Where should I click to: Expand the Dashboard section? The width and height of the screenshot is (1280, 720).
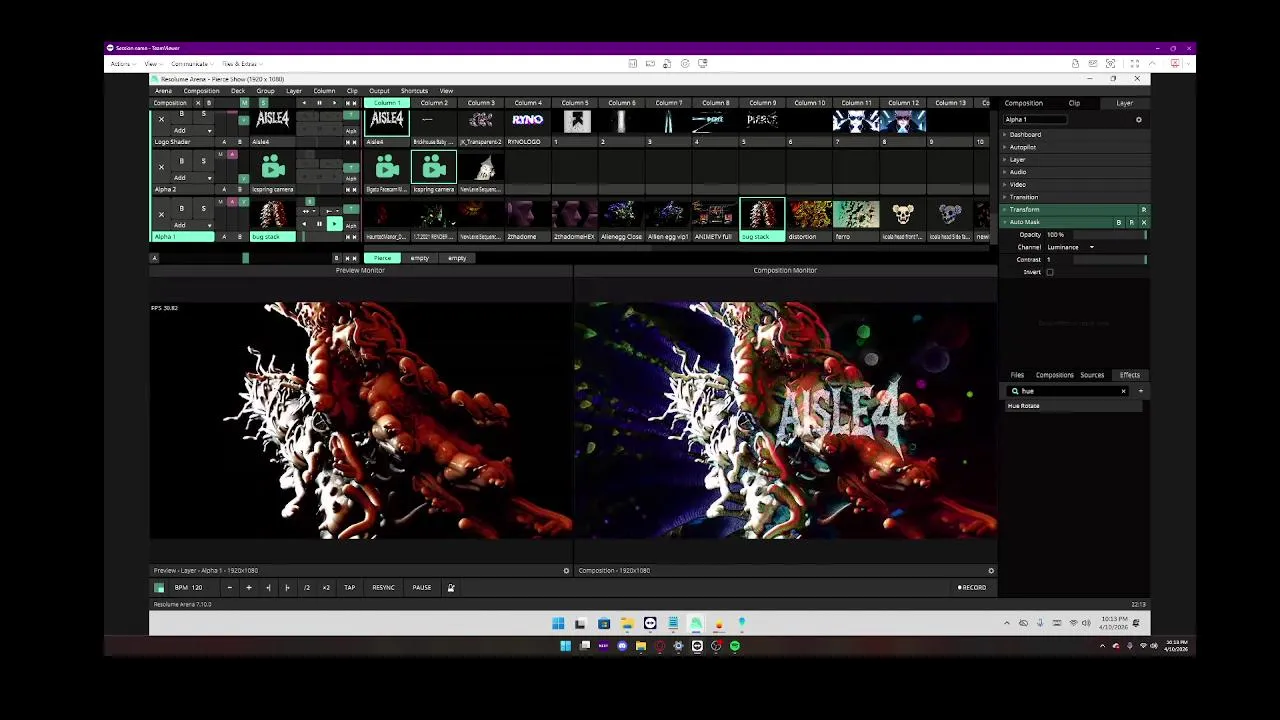coord(1075,134)
